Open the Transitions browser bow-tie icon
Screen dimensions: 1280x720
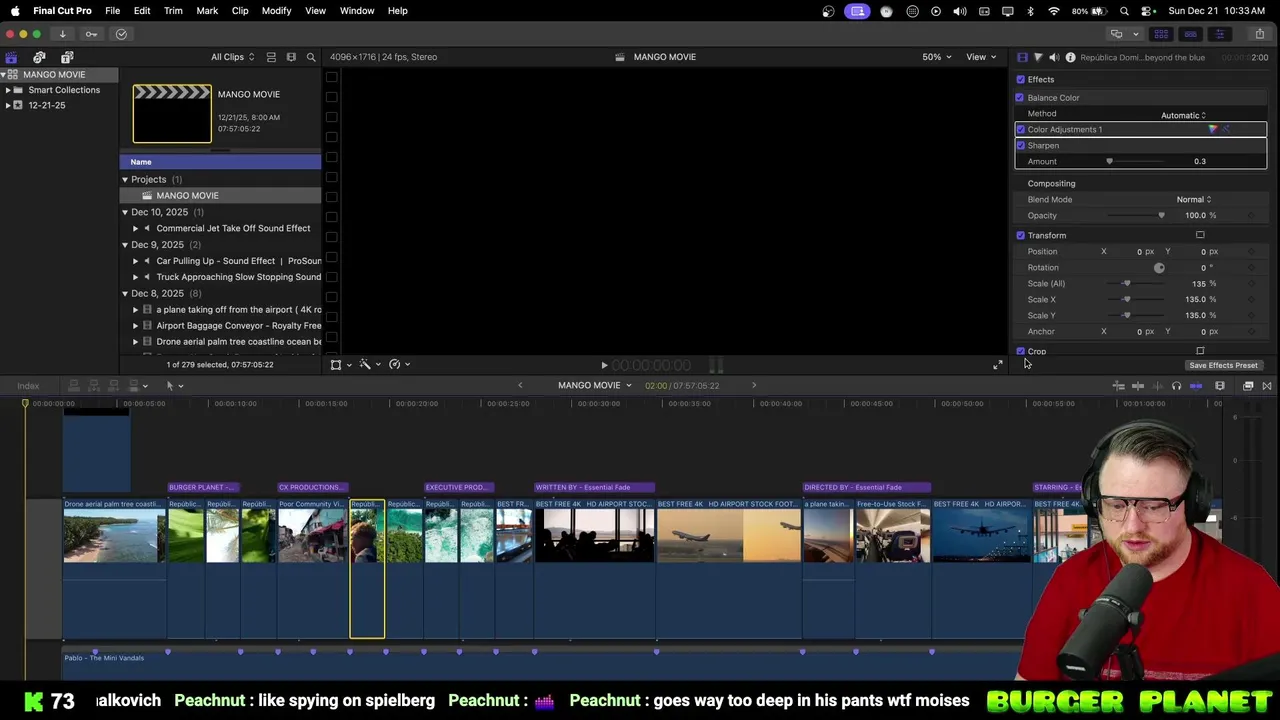coord(1267,386)
